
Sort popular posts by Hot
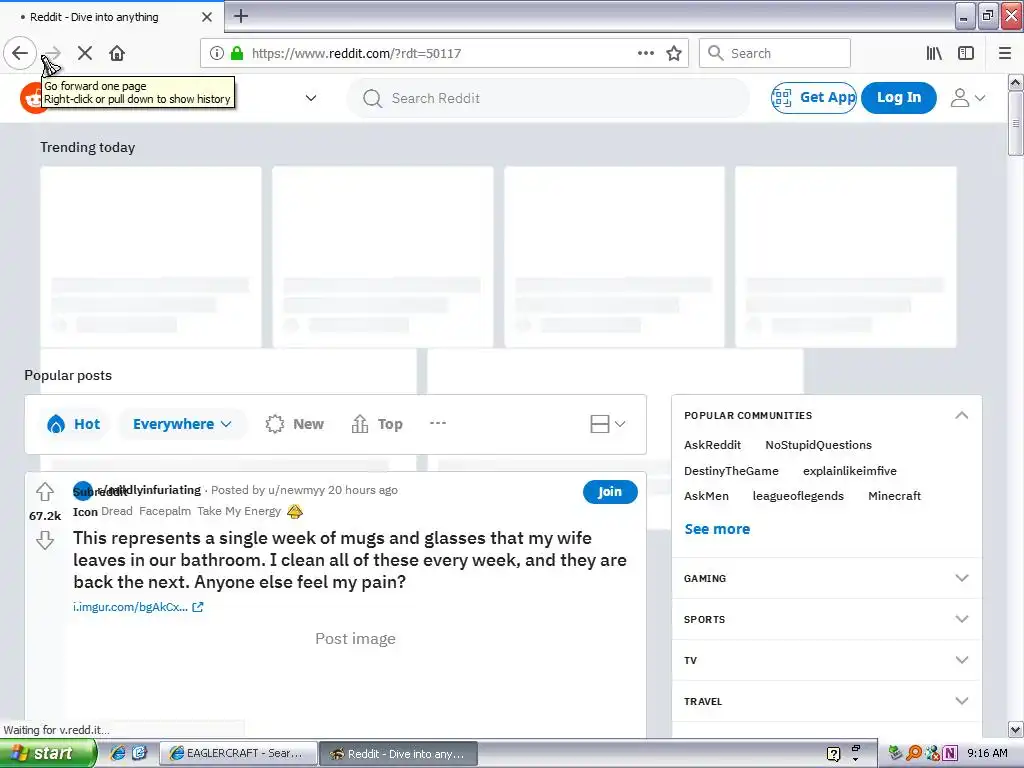(x=74, y=424)
